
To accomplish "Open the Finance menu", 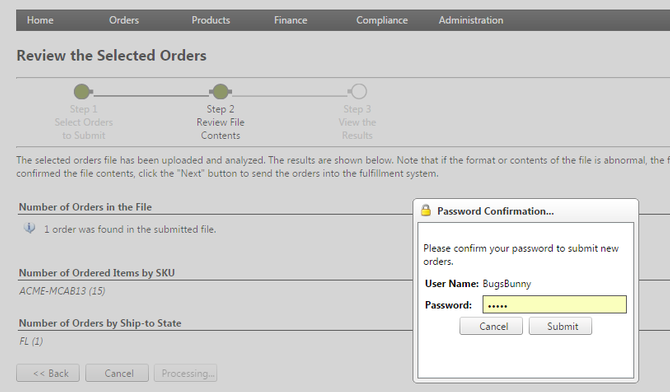I will [291, 20].
